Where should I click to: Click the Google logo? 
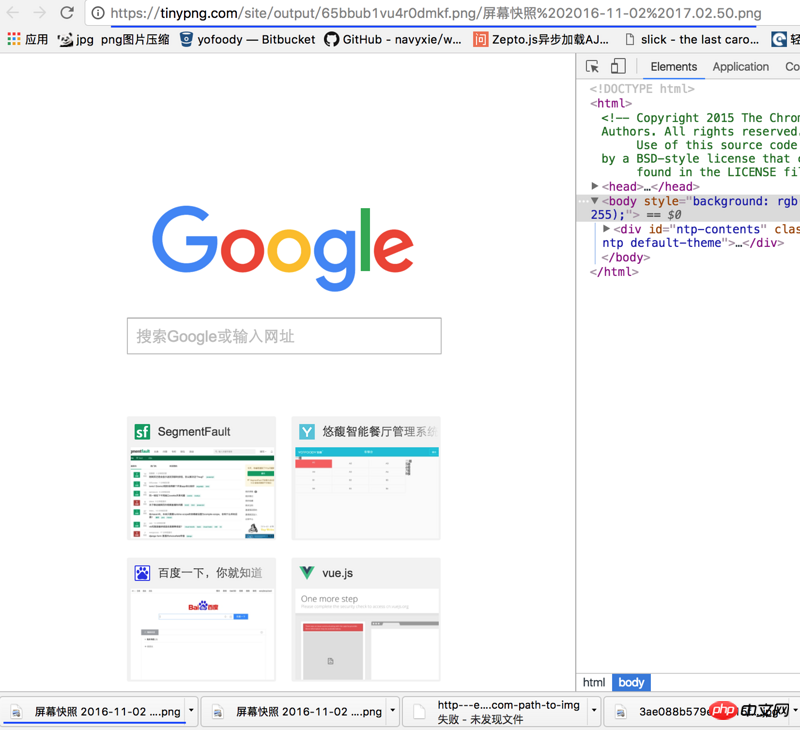tap(283, 248)
